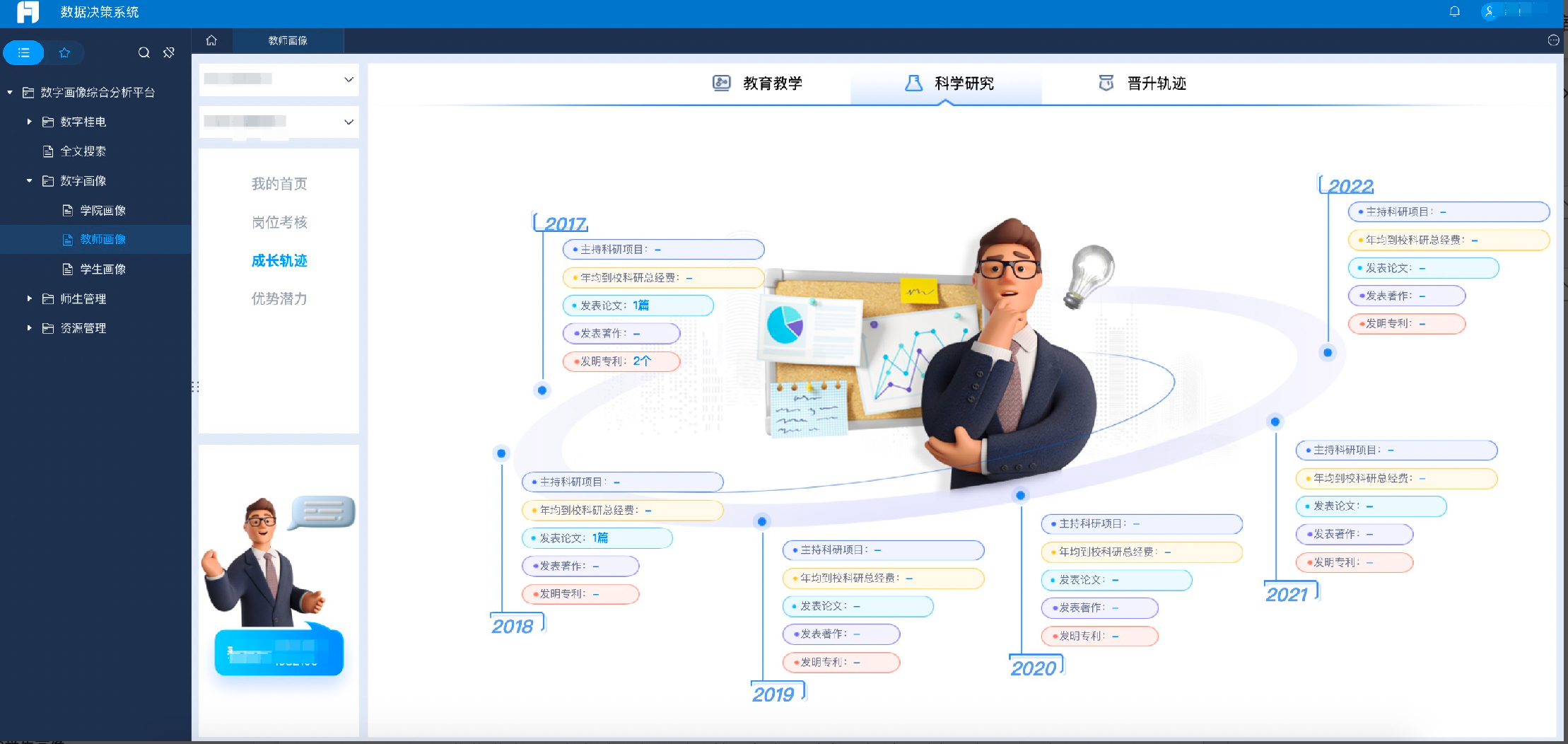1568x744 pixels.
Task: Click the blue ID card under the avatar
Action: 279,652
